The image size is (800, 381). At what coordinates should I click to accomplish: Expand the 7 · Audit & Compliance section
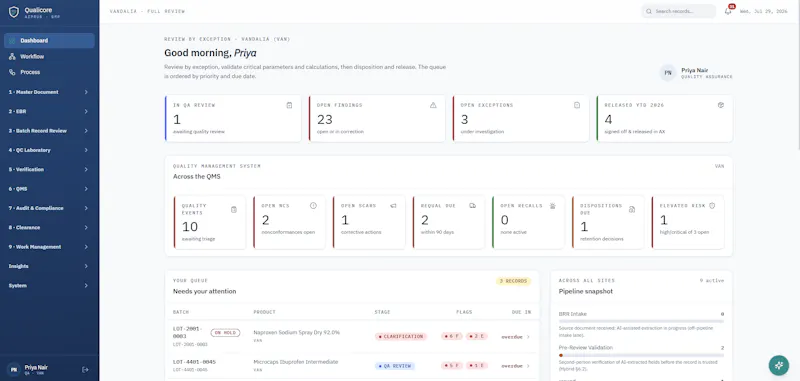coord(49,208)
